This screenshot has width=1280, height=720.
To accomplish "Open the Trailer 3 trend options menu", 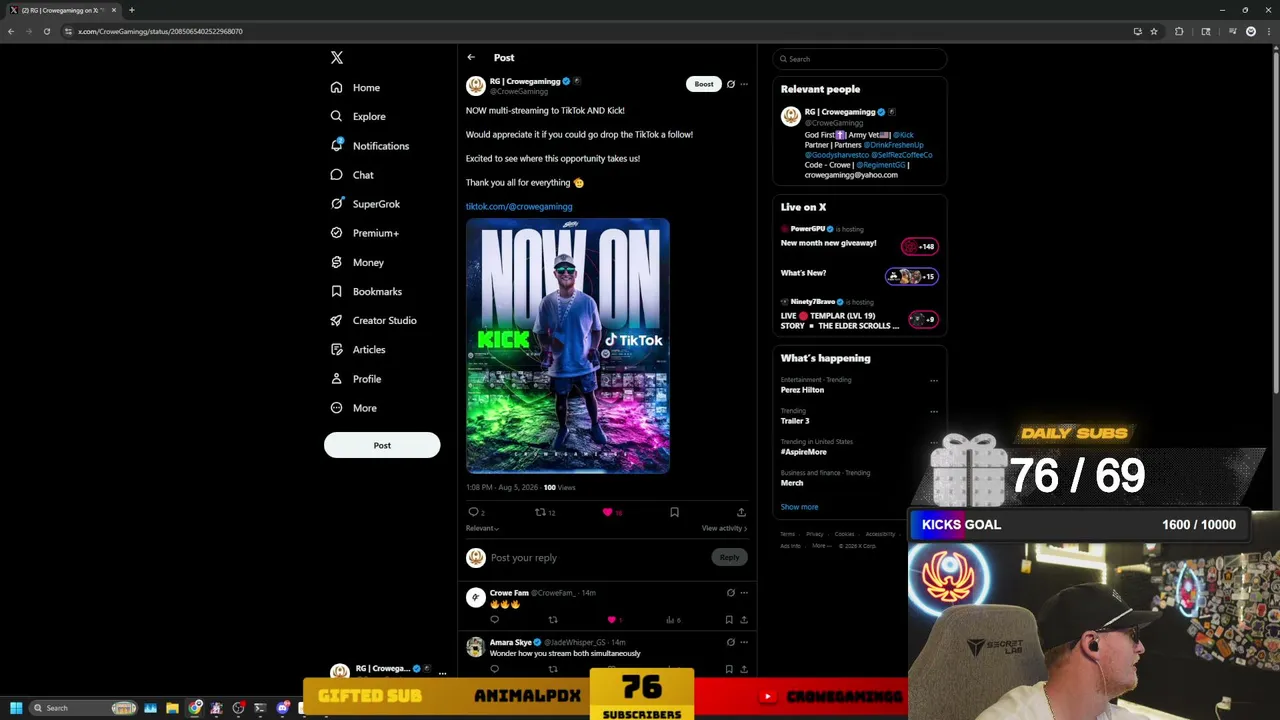I will [934, 412].
